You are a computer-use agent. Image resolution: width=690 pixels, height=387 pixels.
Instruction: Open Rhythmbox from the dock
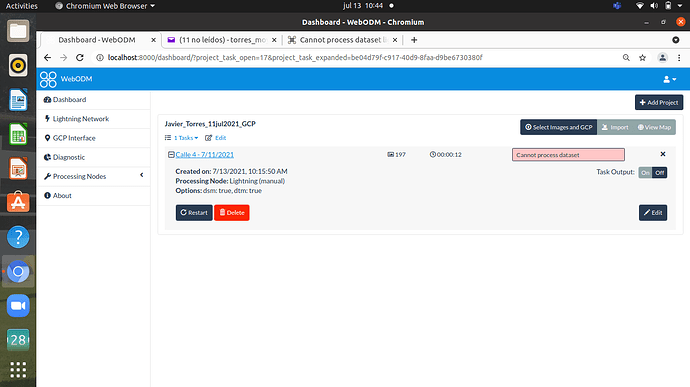point(18,66)
